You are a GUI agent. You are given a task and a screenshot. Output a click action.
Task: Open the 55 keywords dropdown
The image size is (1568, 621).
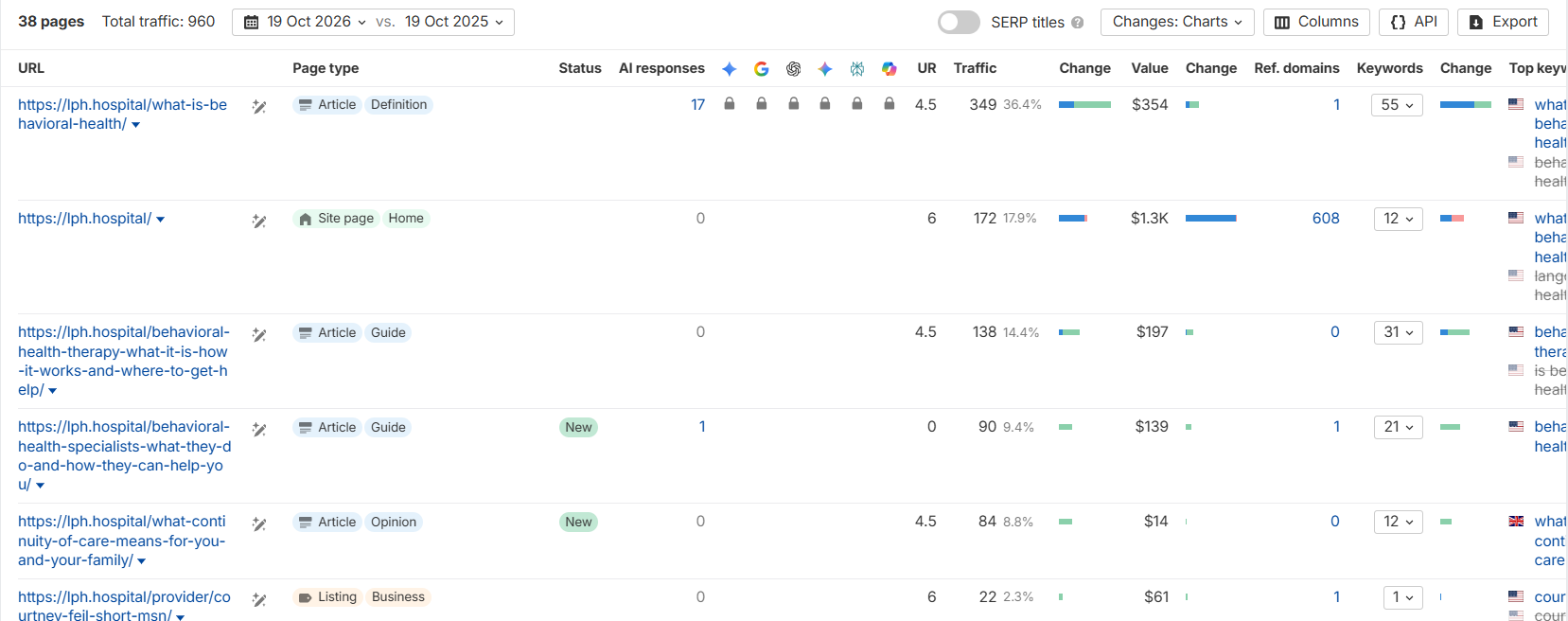click(1398, 104)
